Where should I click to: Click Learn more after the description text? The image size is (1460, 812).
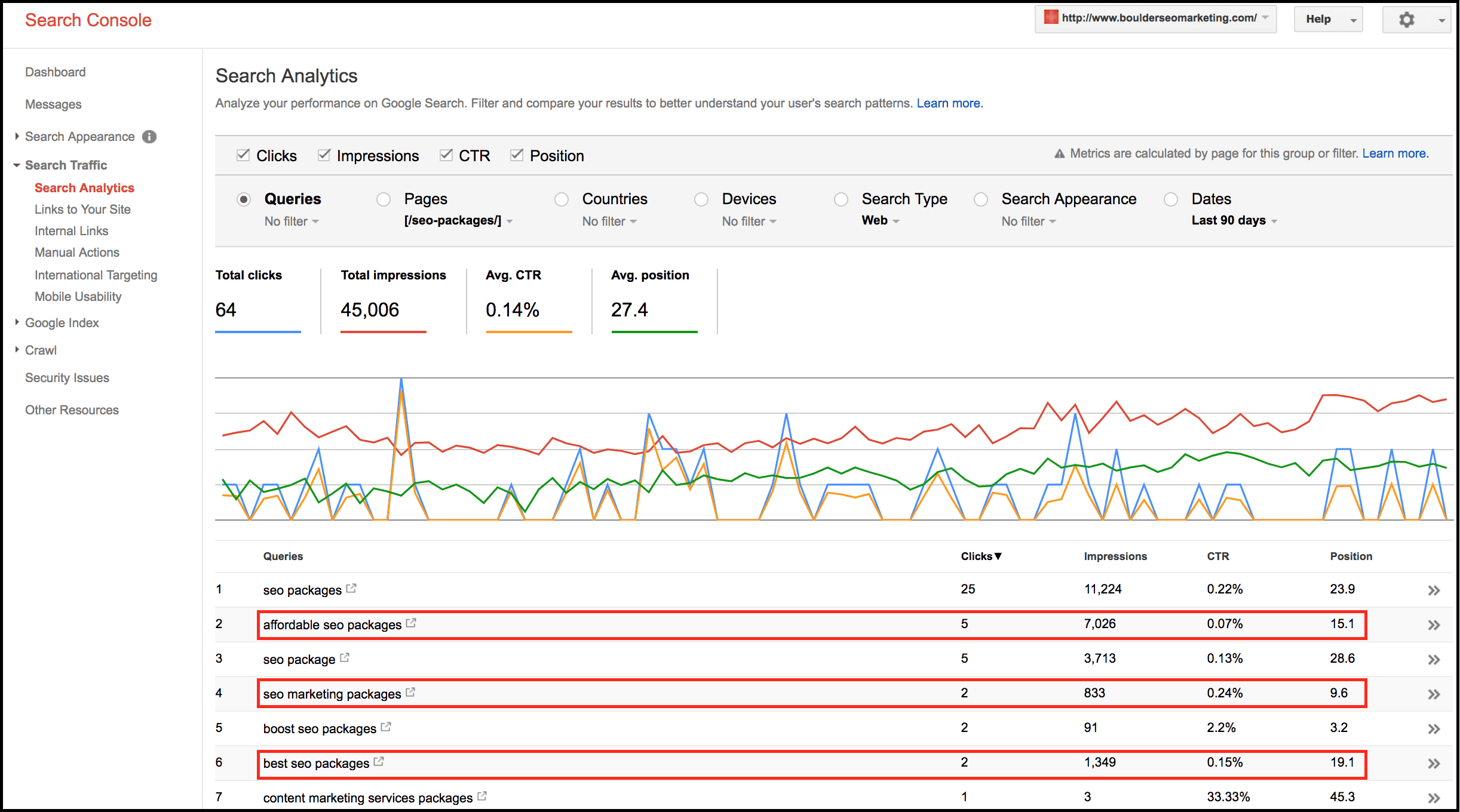click(x=950, y=103)
